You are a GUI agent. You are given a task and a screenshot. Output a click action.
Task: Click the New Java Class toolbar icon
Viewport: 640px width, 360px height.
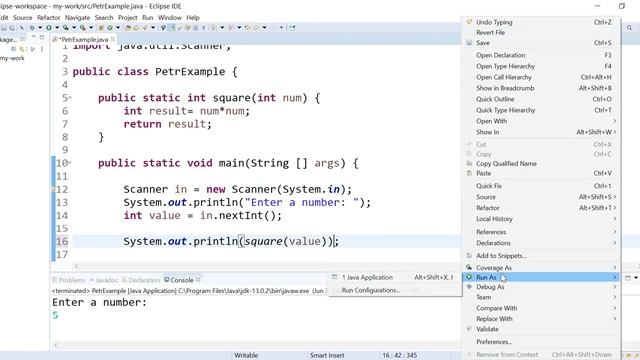[x=109, y=28]
